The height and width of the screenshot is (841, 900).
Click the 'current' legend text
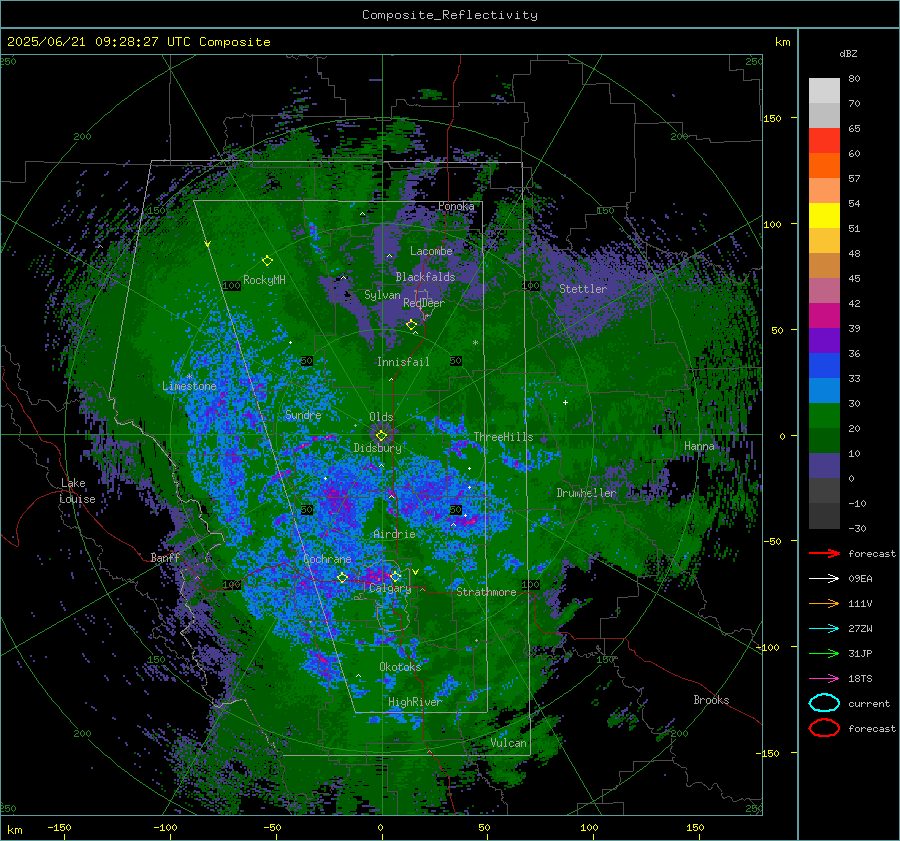pos(869,703)
